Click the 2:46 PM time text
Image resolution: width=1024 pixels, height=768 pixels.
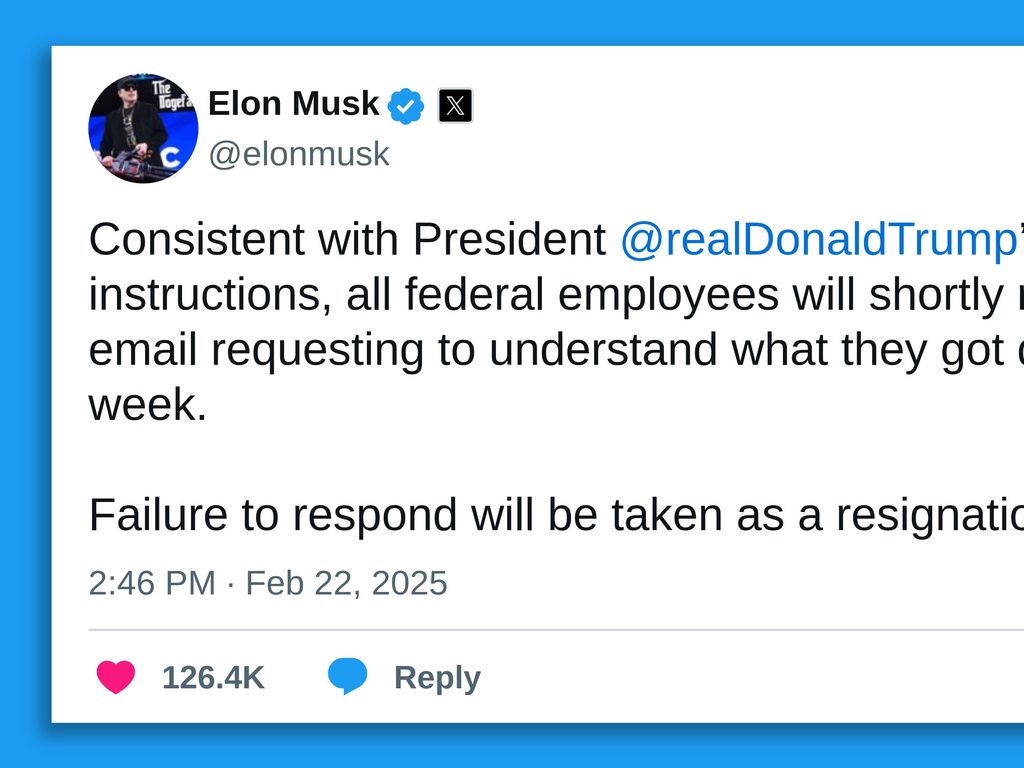pyautogui.click(x=151, y=582)
